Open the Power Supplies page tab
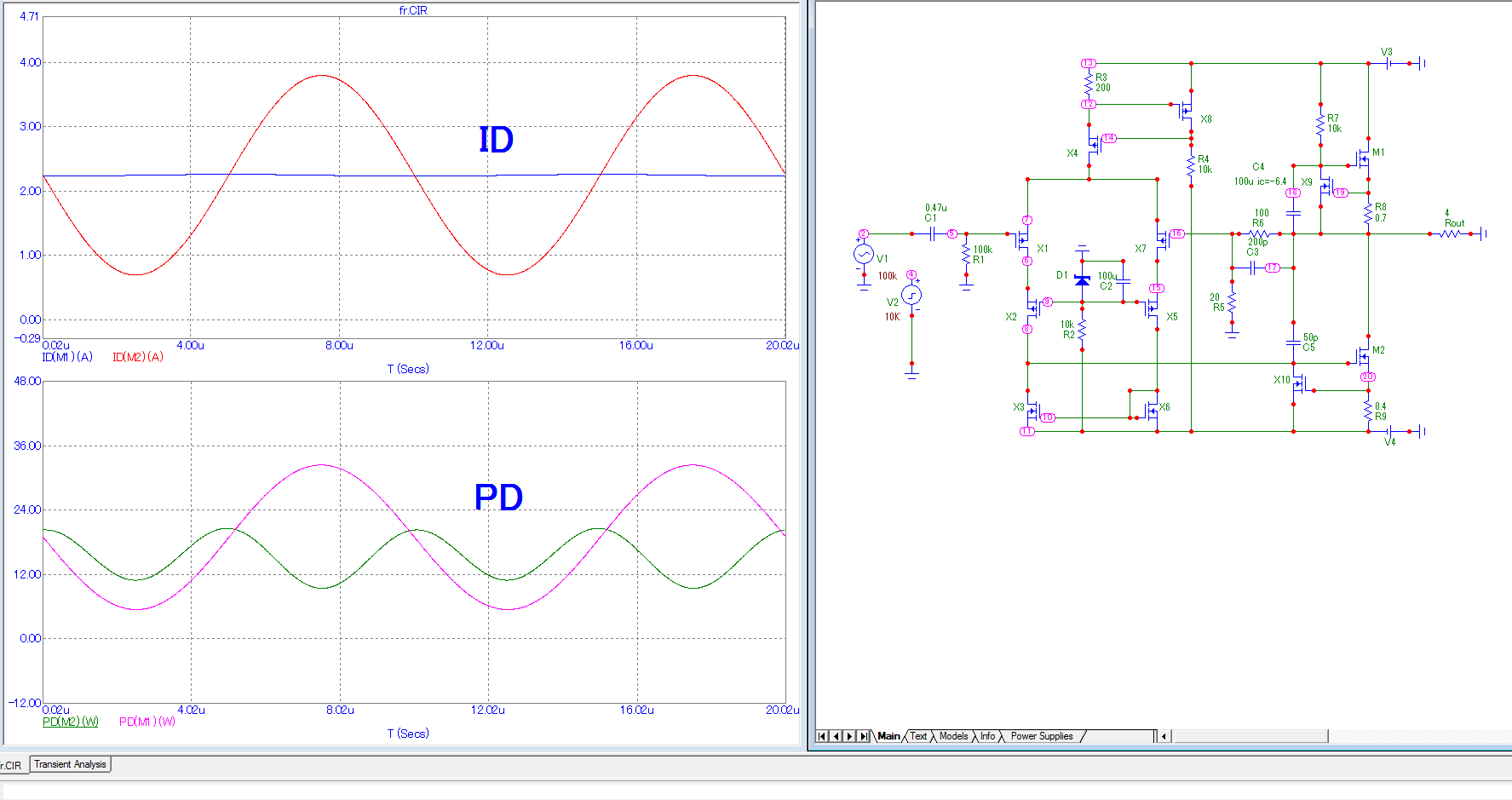 pos(1041,736)
